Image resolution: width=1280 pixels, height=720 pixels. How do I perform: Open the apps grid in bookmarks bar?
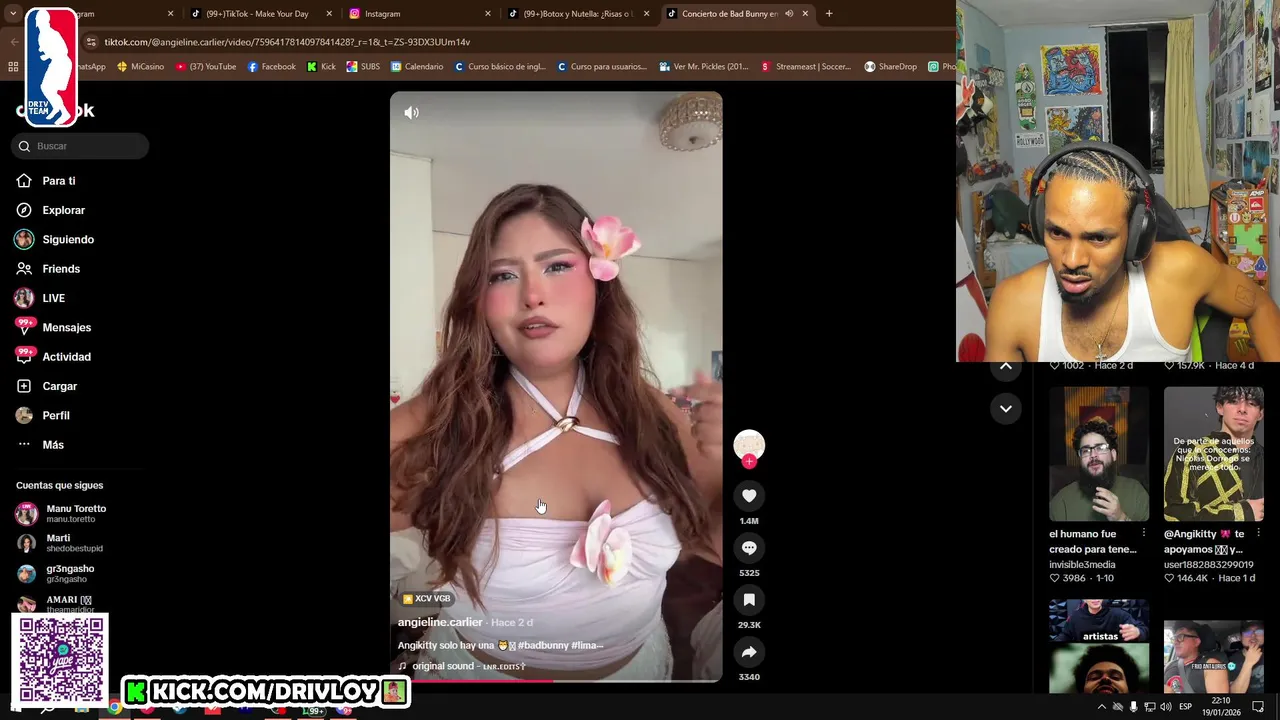click(x=13, y=67)
